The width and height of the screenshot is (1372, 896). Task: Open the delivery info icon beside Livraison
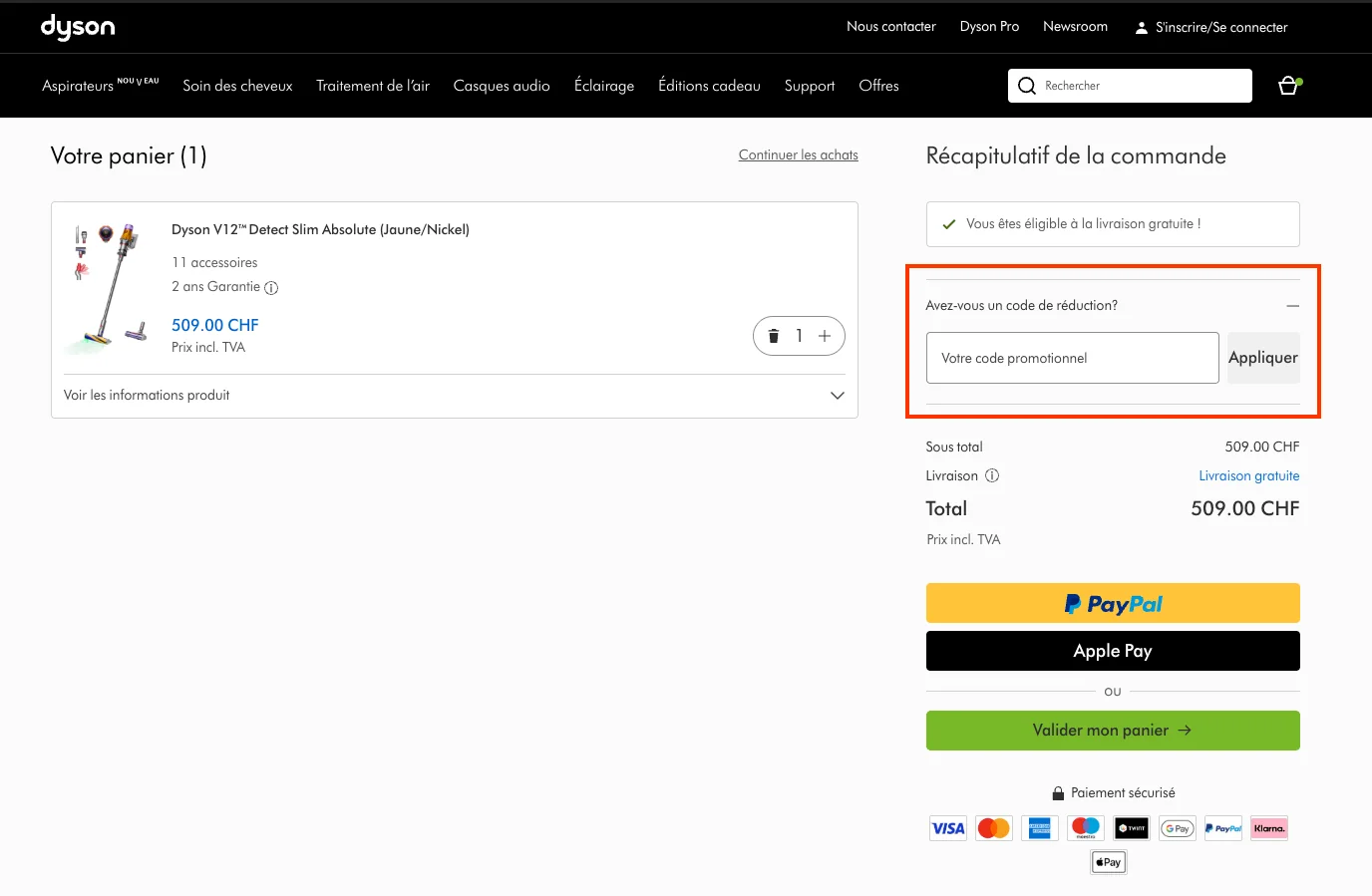992,475
